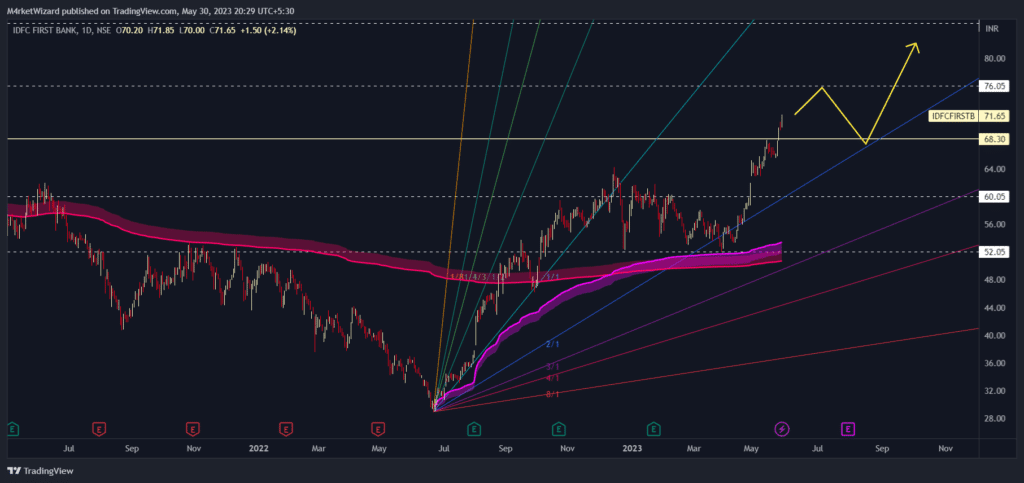
Task: Click the 40.00 price axis label
Action: [995, 335]
